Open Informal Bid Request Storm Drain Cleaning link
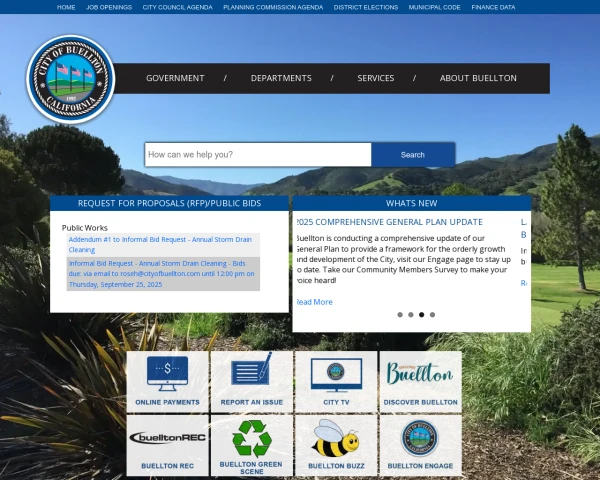600x480 pixels. (x=163, y=274)
